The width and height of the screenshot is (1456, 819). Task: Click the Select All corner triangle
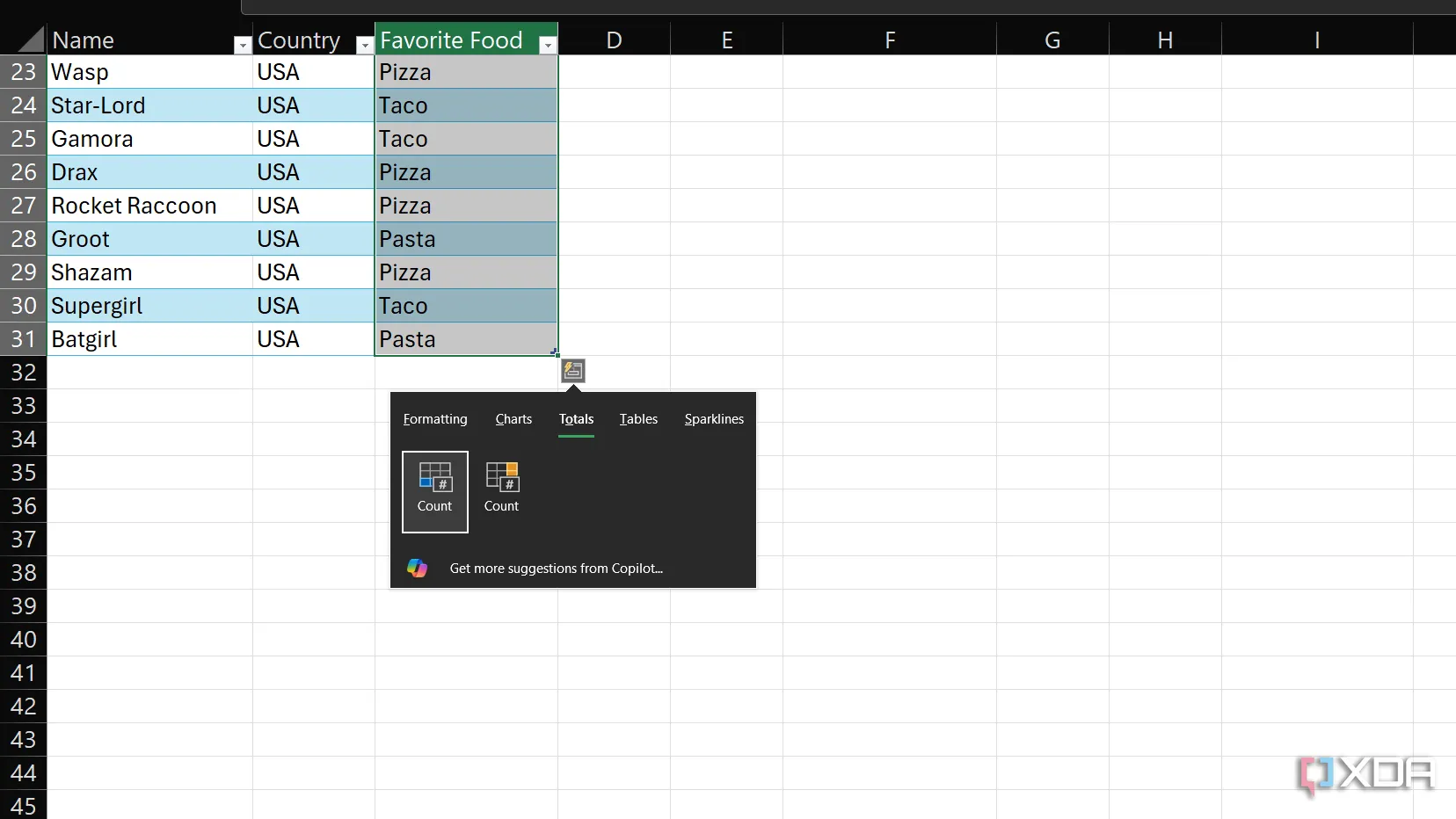(x=31, y=40)
